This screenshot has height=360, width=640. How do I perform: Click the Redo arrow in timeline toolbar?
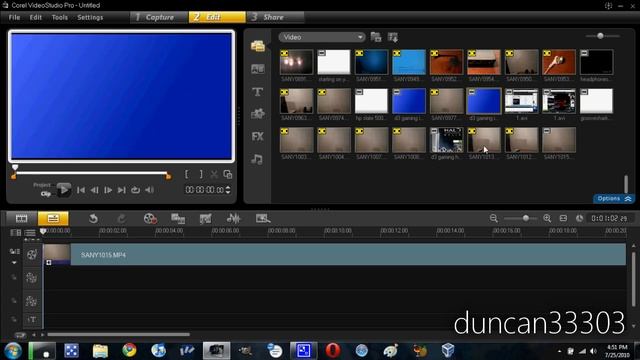coord(121,219)
